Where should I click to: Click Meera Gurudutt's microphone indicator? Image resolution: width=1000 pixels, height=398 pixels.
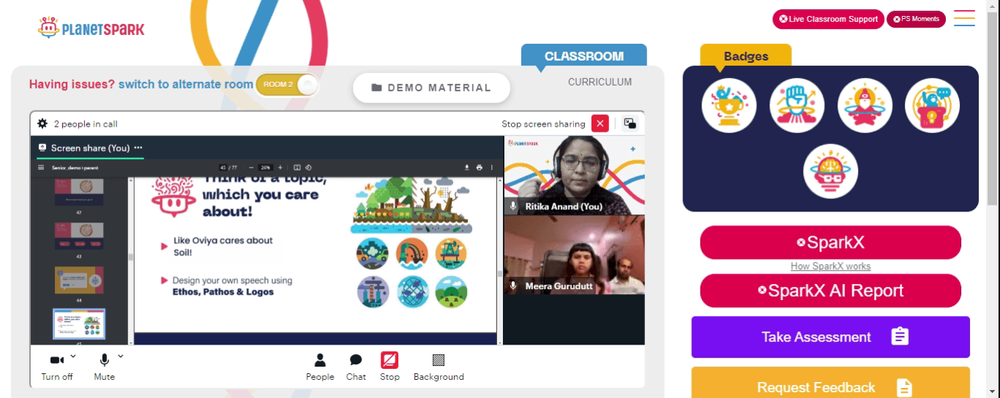[x=513, y=286]
